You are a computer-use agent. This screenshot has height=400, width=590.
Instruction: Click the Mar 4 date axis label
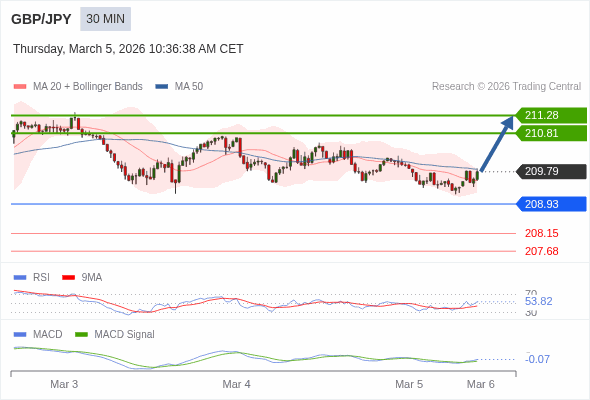tap(236, 384)
